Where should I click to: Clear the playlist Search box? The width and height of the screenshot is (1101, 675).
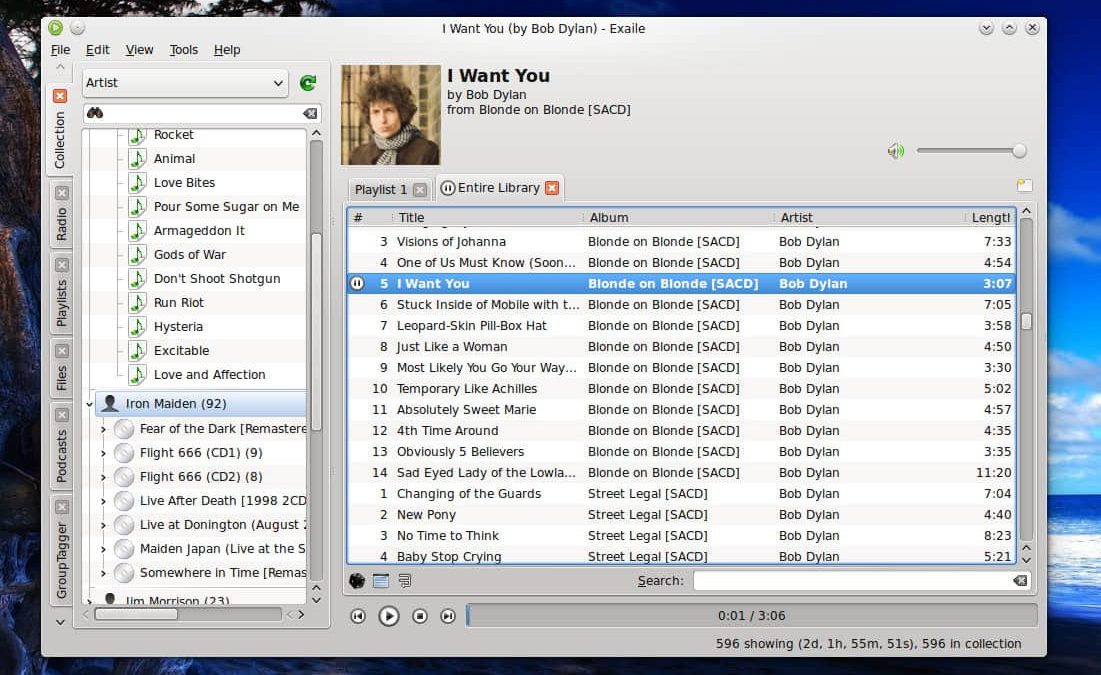point(1020,581)
